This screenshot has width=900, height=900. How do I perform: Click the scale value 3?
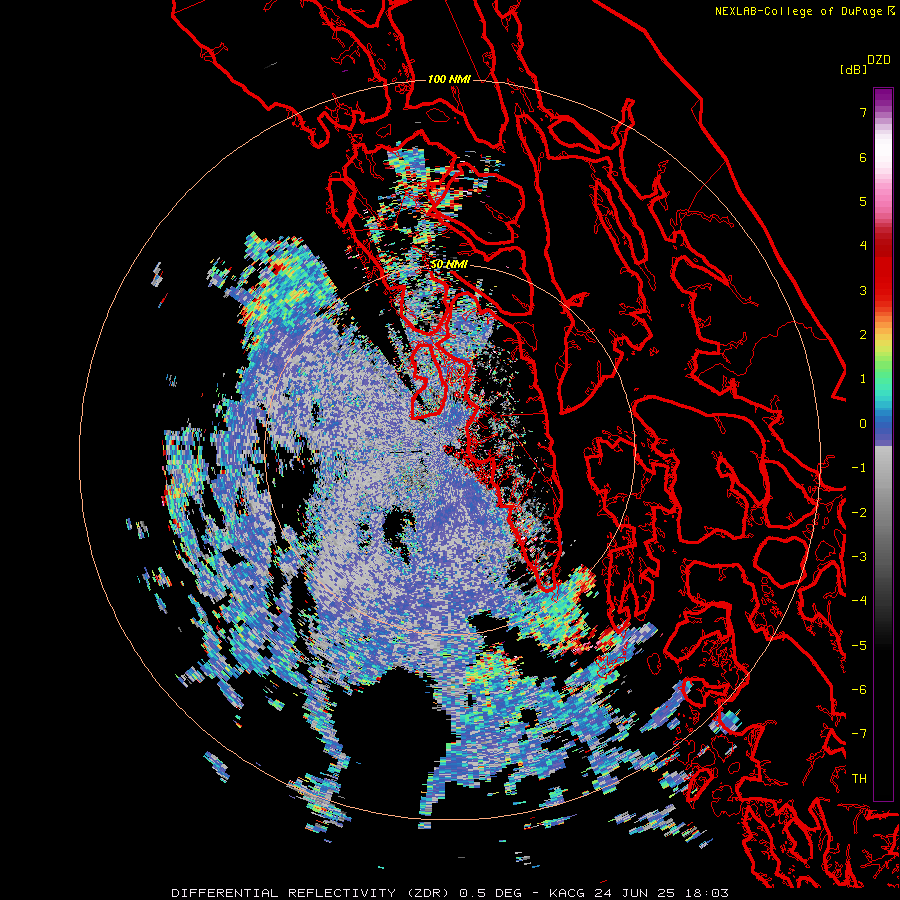tap(863, 290)
